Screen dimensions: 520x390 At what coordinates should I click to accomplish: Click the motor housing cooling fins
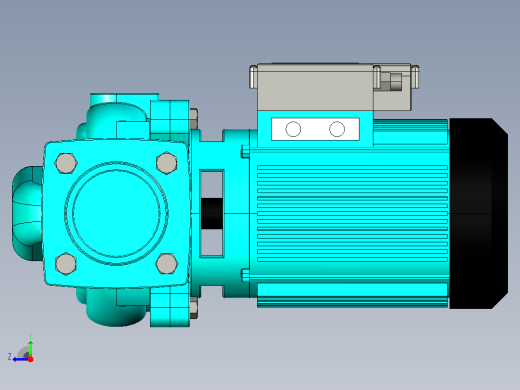(x=352, y=213)
